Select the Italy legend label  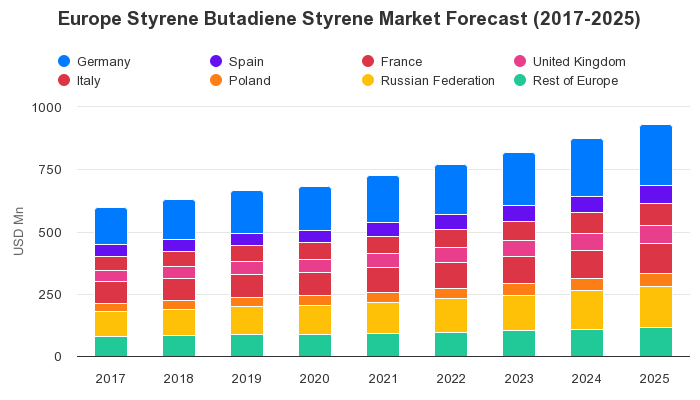88,81
